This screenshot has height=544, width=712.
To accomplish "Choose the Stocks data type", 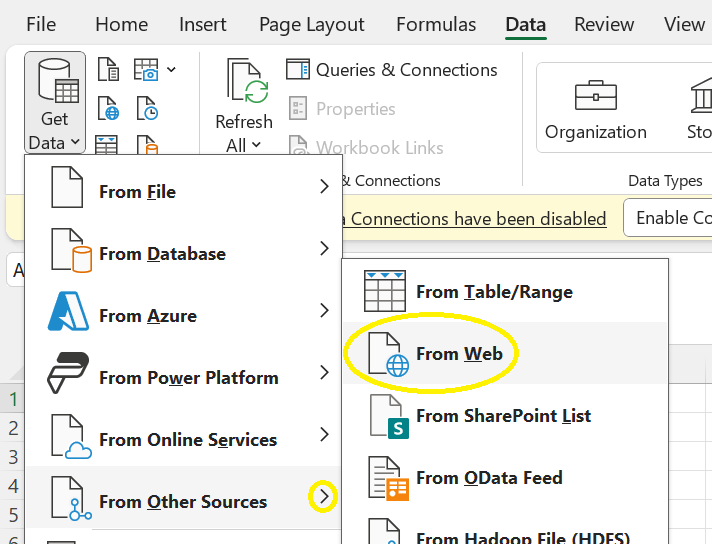I will 698,109.
